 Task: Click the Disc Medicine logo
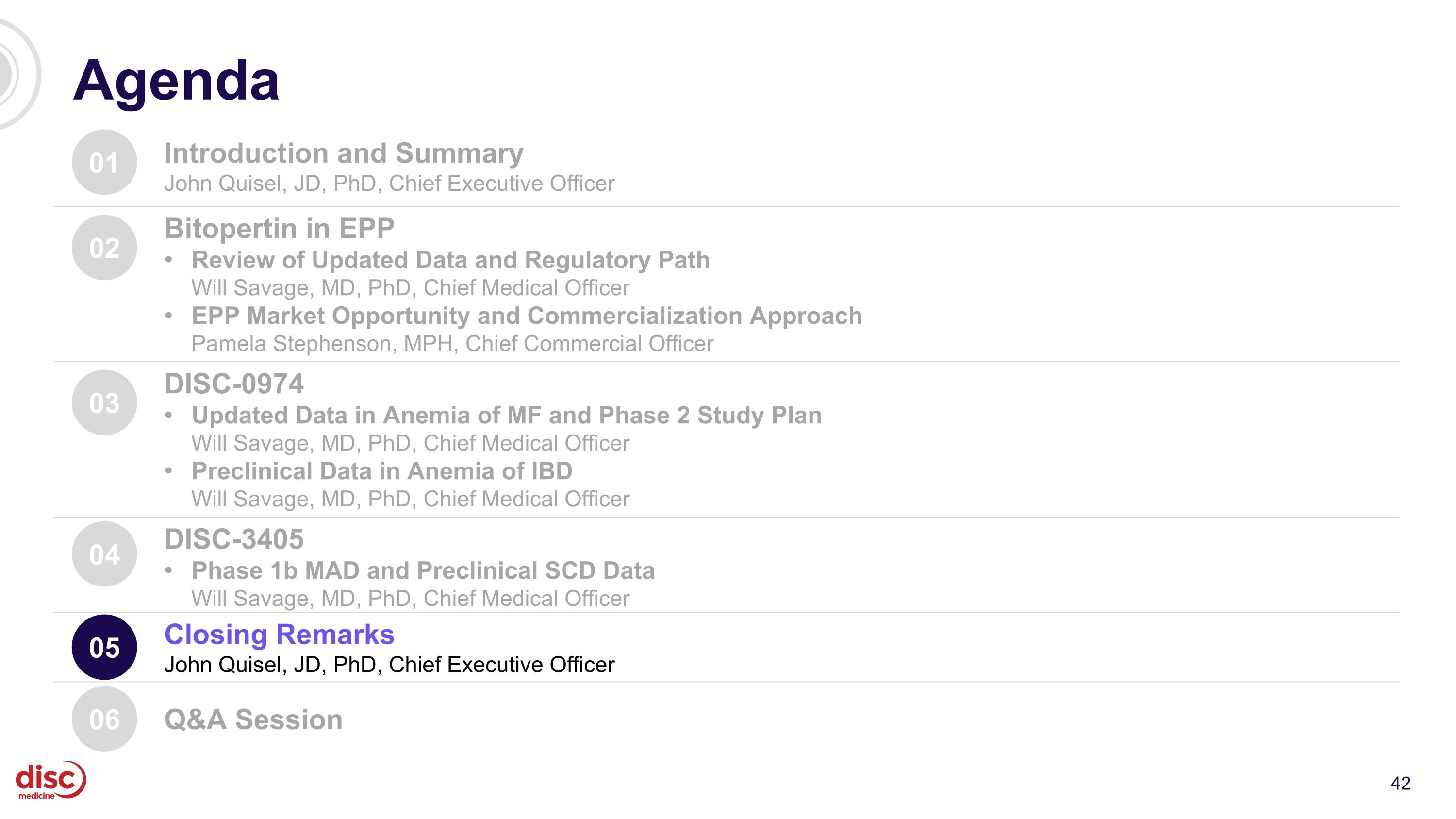click(x=51, y=781)
